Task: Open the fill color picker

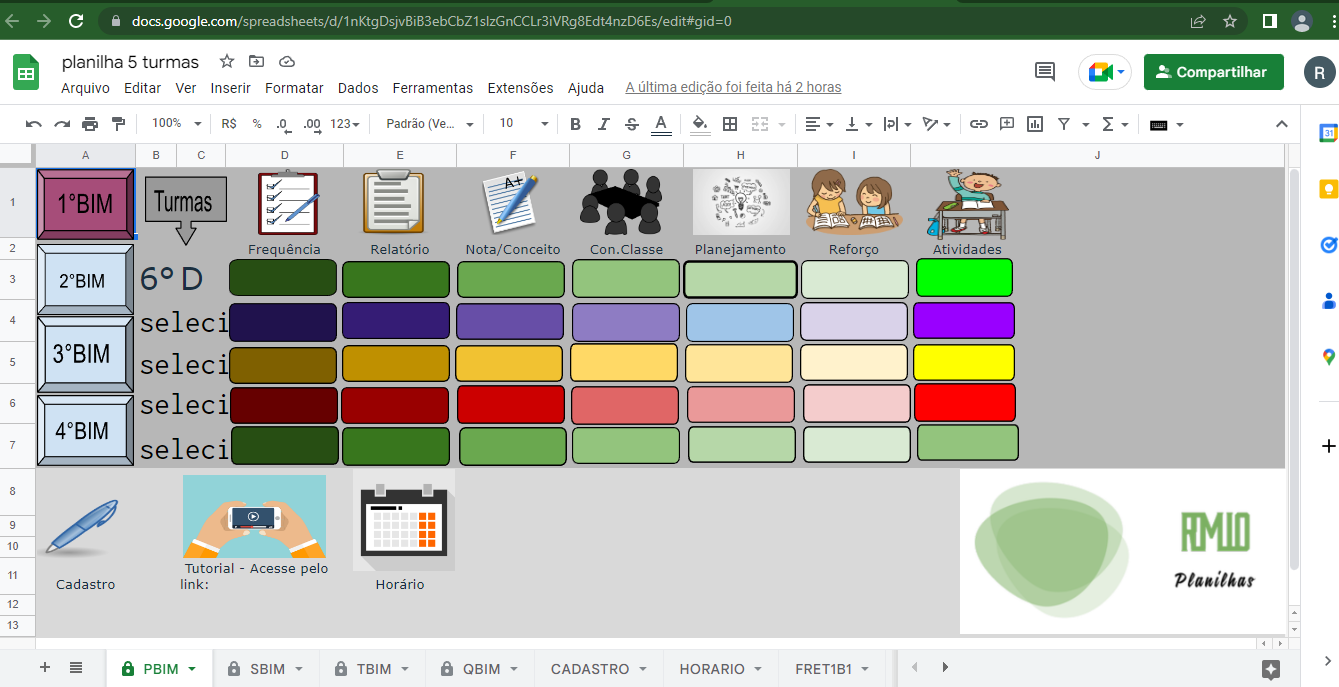Action: (701, 124)
